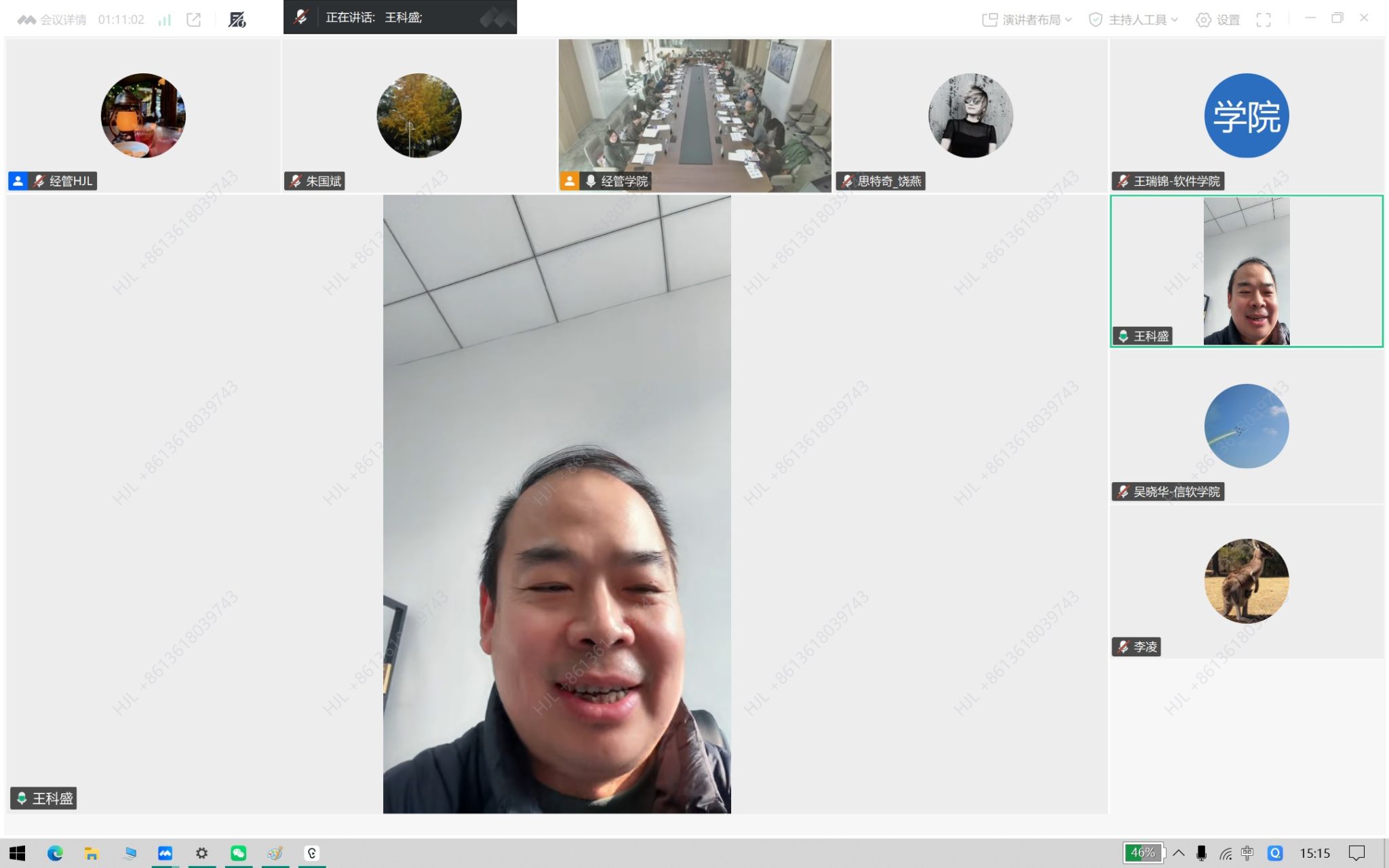Click the orange co-host badge on 经管学院
This screenshot has width=1389, height=868.
[x=569, y=181]
